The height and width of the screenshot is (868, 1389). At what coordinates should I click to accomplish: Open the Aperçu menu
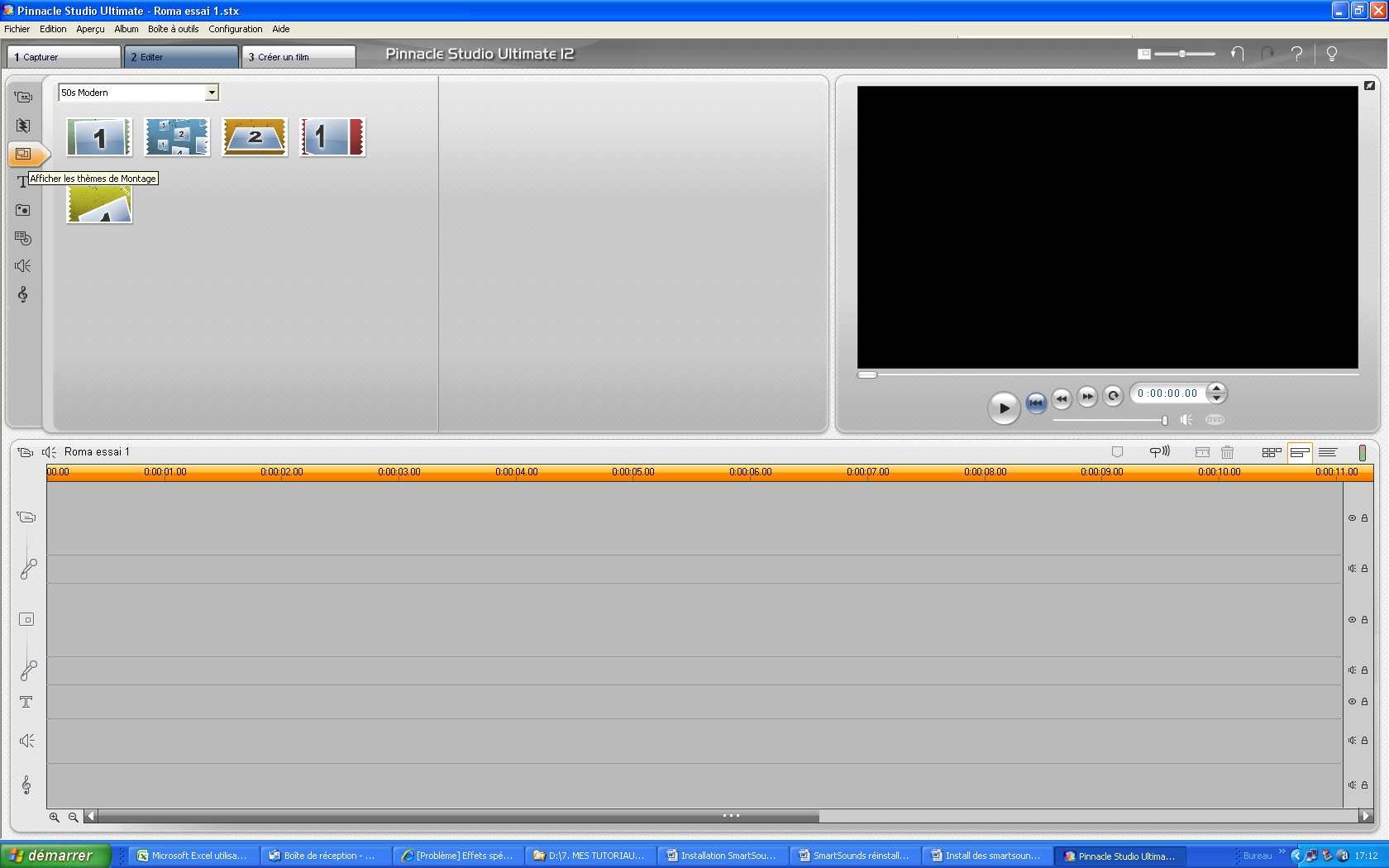[90, 29]
